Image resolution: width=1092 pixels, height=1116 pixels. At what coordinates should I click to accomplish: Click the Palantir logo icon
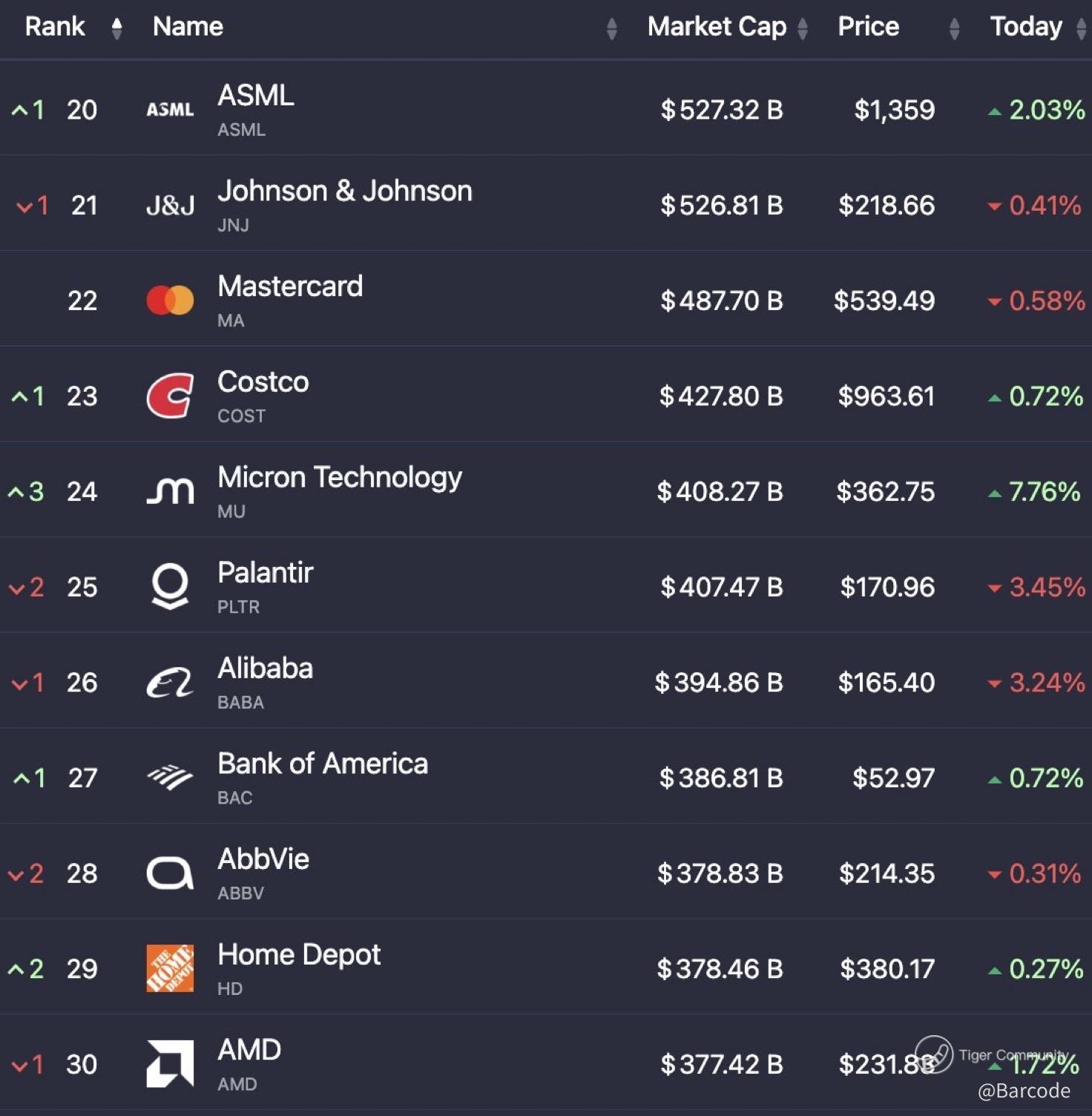click(x=170, y=586)
